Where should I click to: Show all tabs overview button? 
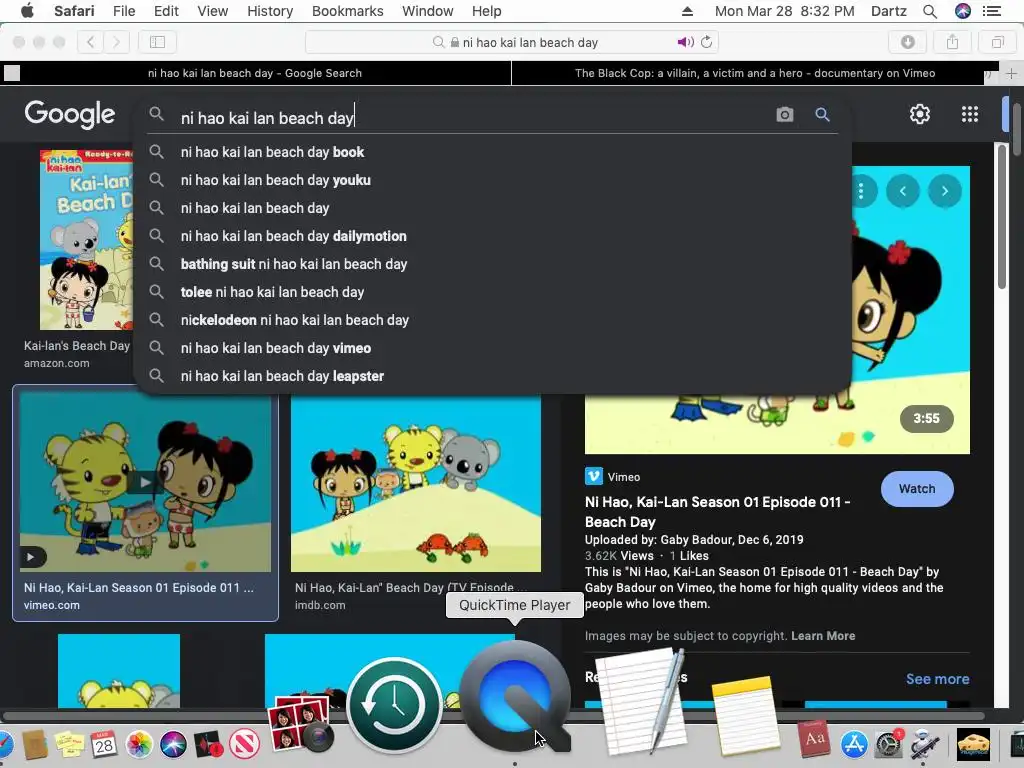coord(997,42)
